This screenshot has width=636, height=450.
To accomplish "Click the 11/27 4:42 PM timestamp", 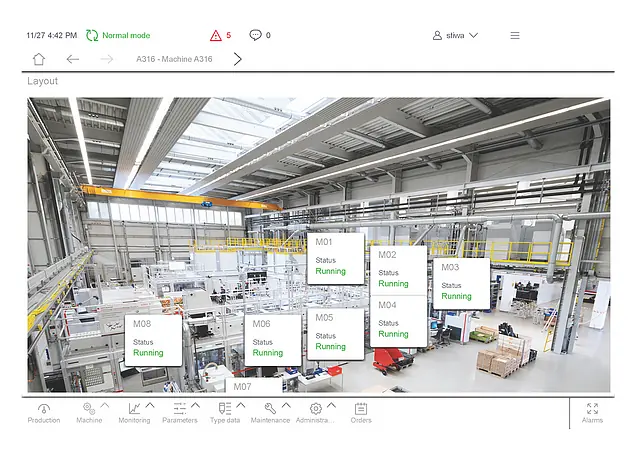I will coord(52,36).
